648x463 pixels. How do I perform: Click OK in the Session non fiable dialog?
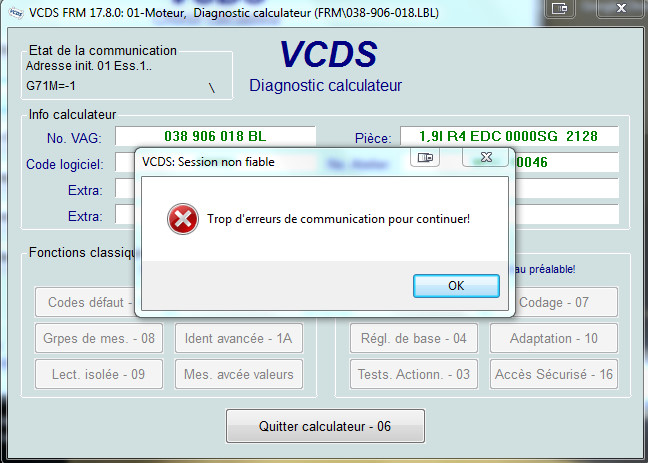(x=456, y=286)
